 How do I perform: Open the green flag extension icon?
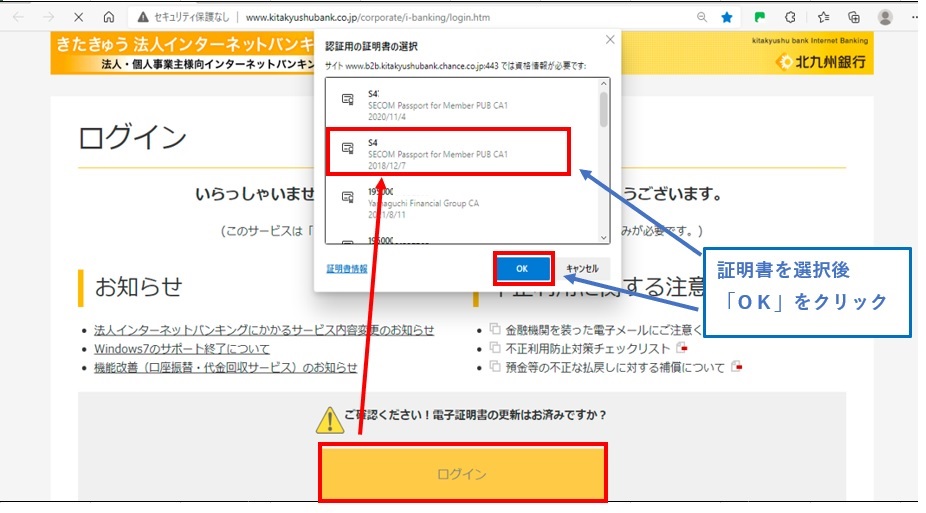pyautogui.click(x=759, y=17)
